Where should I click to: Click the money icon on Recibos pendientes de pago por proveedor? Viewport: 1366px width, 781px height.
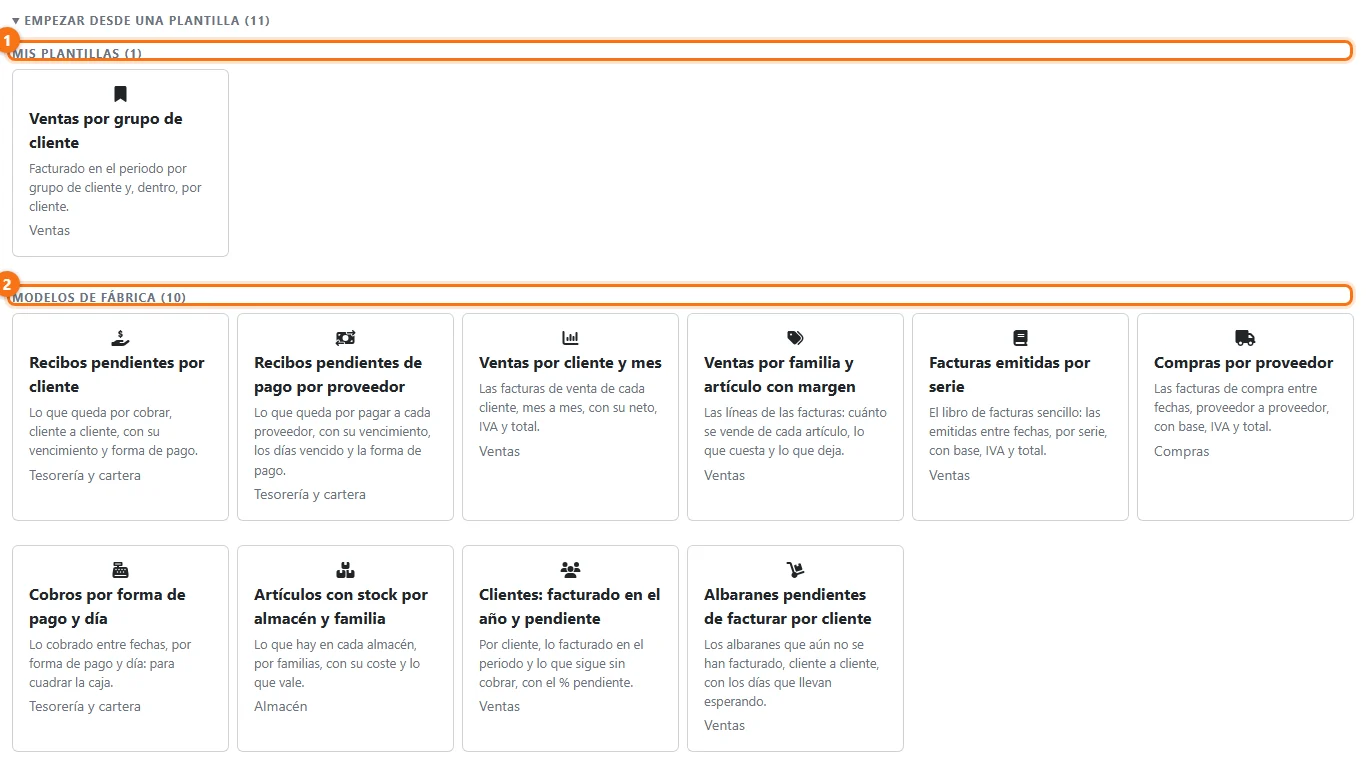pos(345,338)
